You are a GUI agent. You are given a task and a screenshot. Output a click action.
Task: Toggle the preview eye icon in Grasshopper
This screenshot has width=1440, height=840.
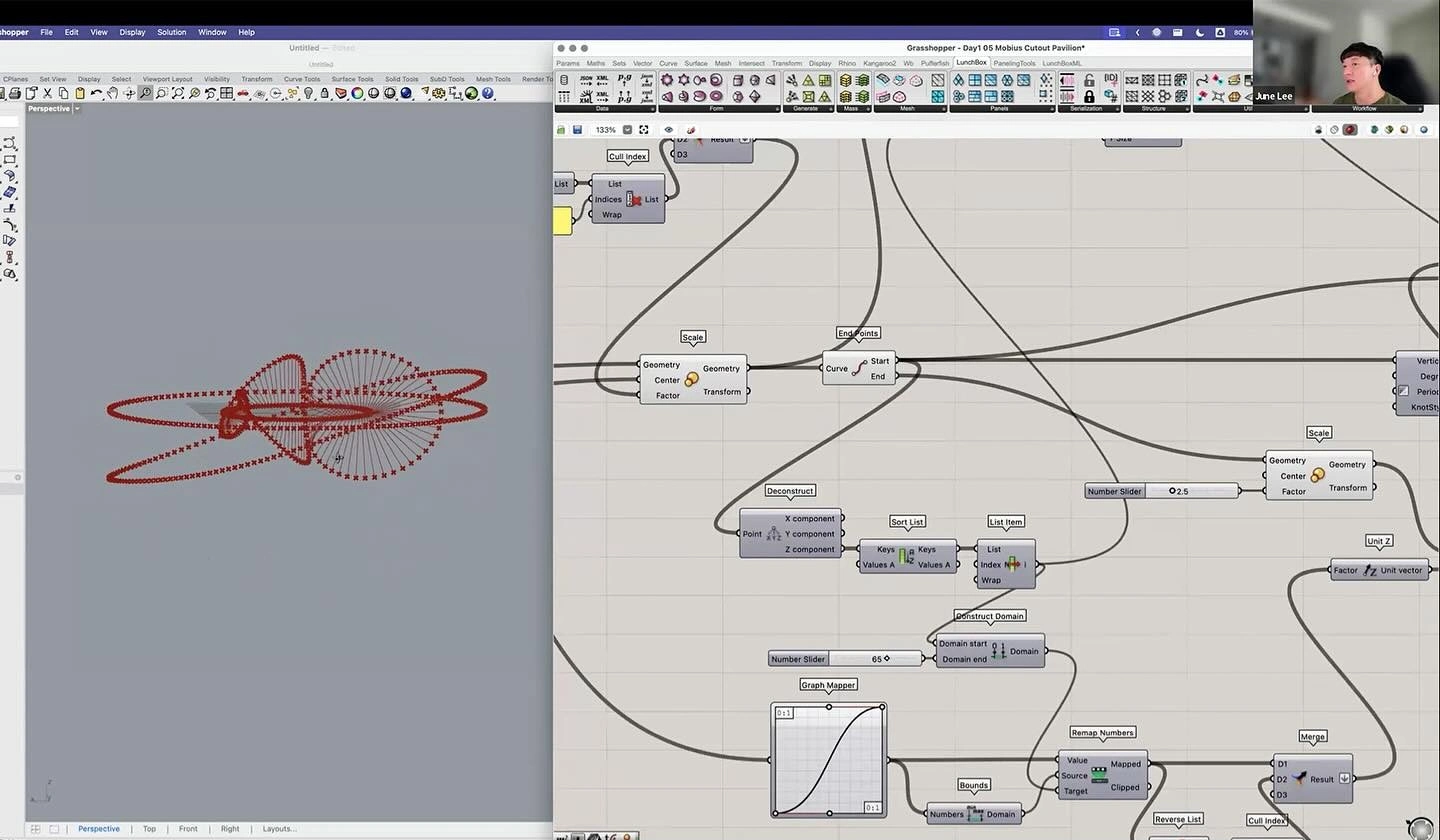pos(669,129)
